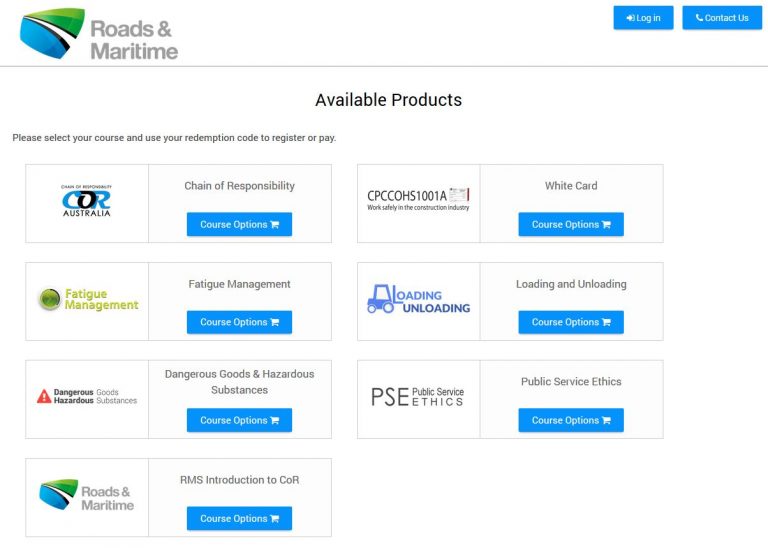Image resolution: width=768 pixels, height=548 pixels.
Task: Open Course Options for Chain of Responsibility
Action: click(x=239, y=225)
